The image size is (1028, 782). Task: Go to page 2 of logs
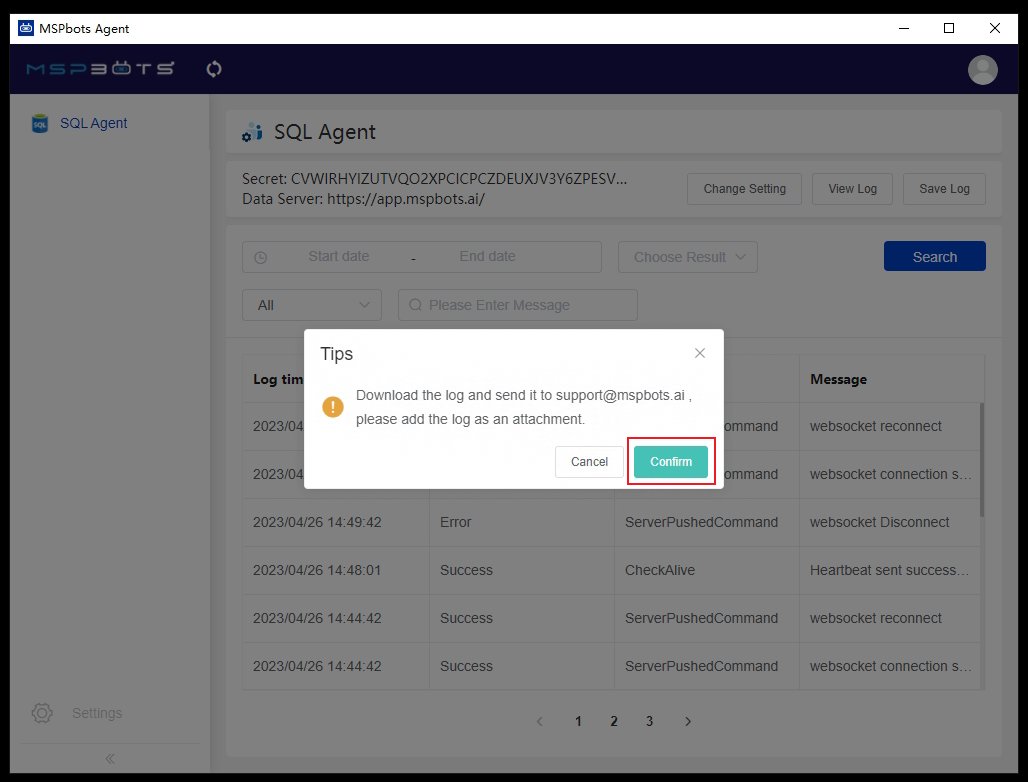pyautogui.click(x=614, y=721)
